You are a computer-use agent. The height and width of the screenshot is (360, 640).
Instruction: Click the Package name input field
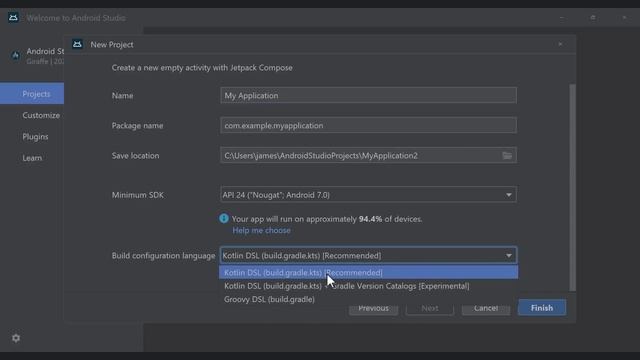point(368,125)
